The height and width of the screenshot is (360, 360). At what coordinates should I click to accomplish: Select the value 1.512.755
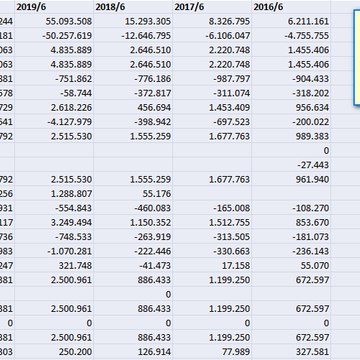click(212, 222)
